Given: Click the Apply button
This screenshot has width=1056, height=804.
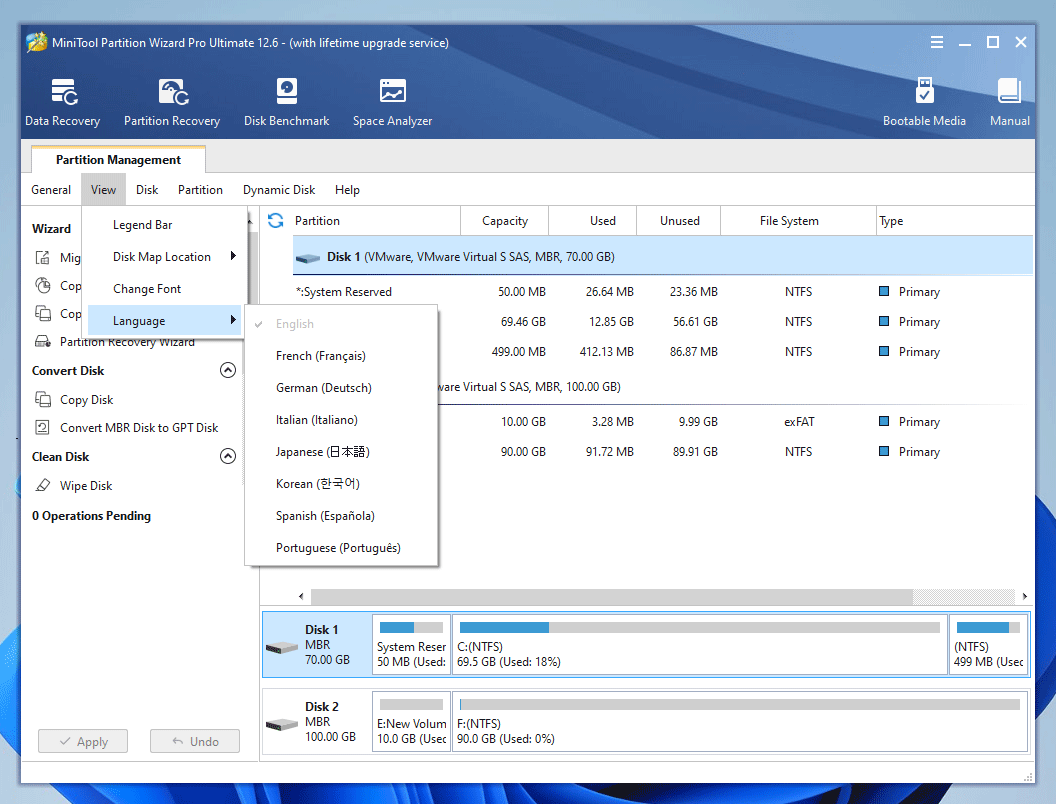Looking at the screenshot, I should pos(83,741).
